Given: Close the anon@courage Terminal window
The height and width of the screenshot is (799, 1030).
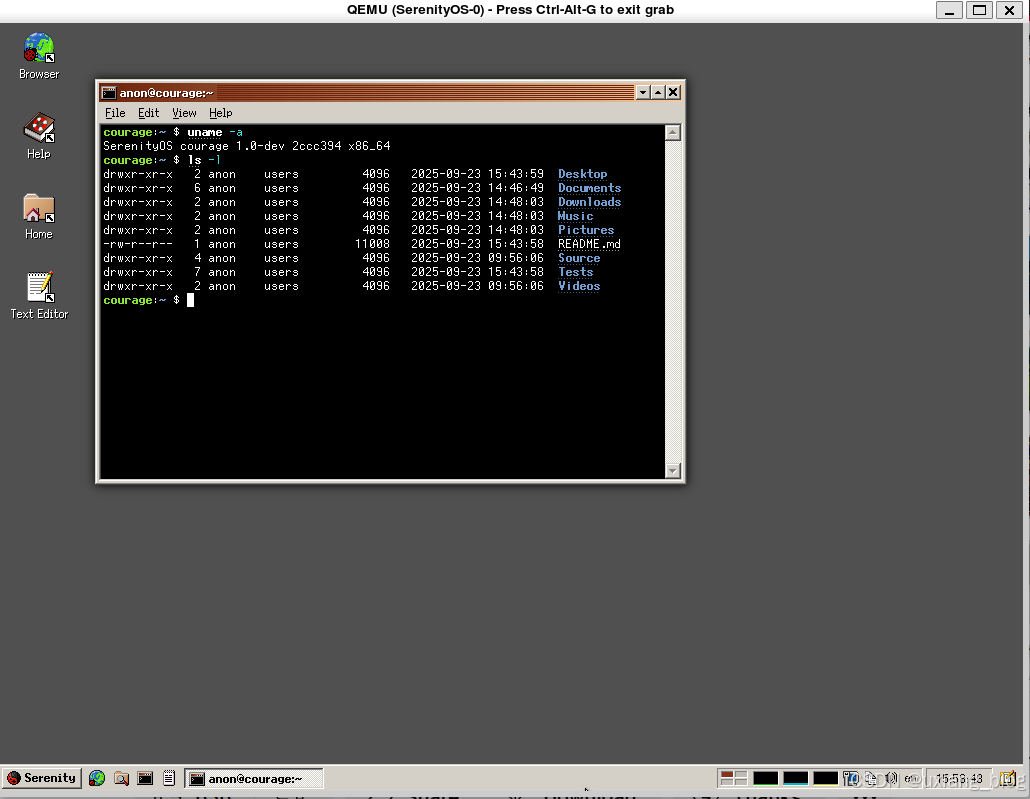Looking at the screenshot, I should click(673, 93).
